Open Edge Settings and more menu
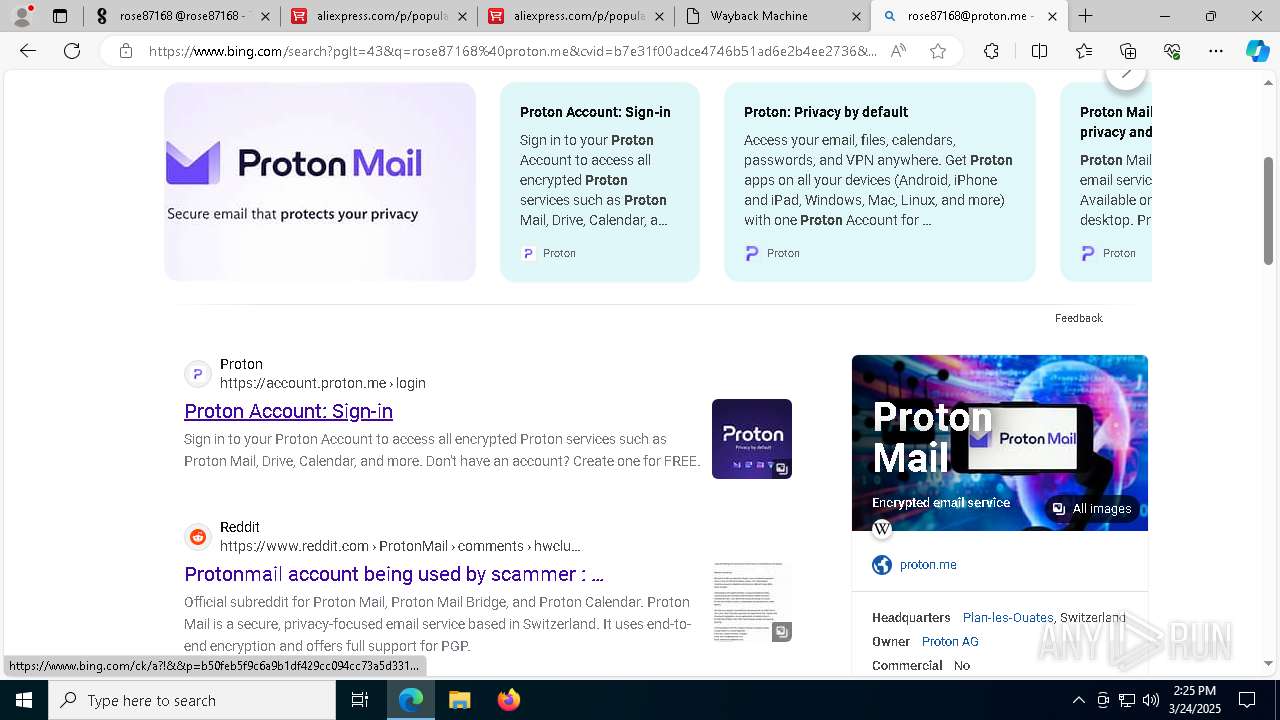The height and width of the screenshot is (720, 1280). point(1216,51)
